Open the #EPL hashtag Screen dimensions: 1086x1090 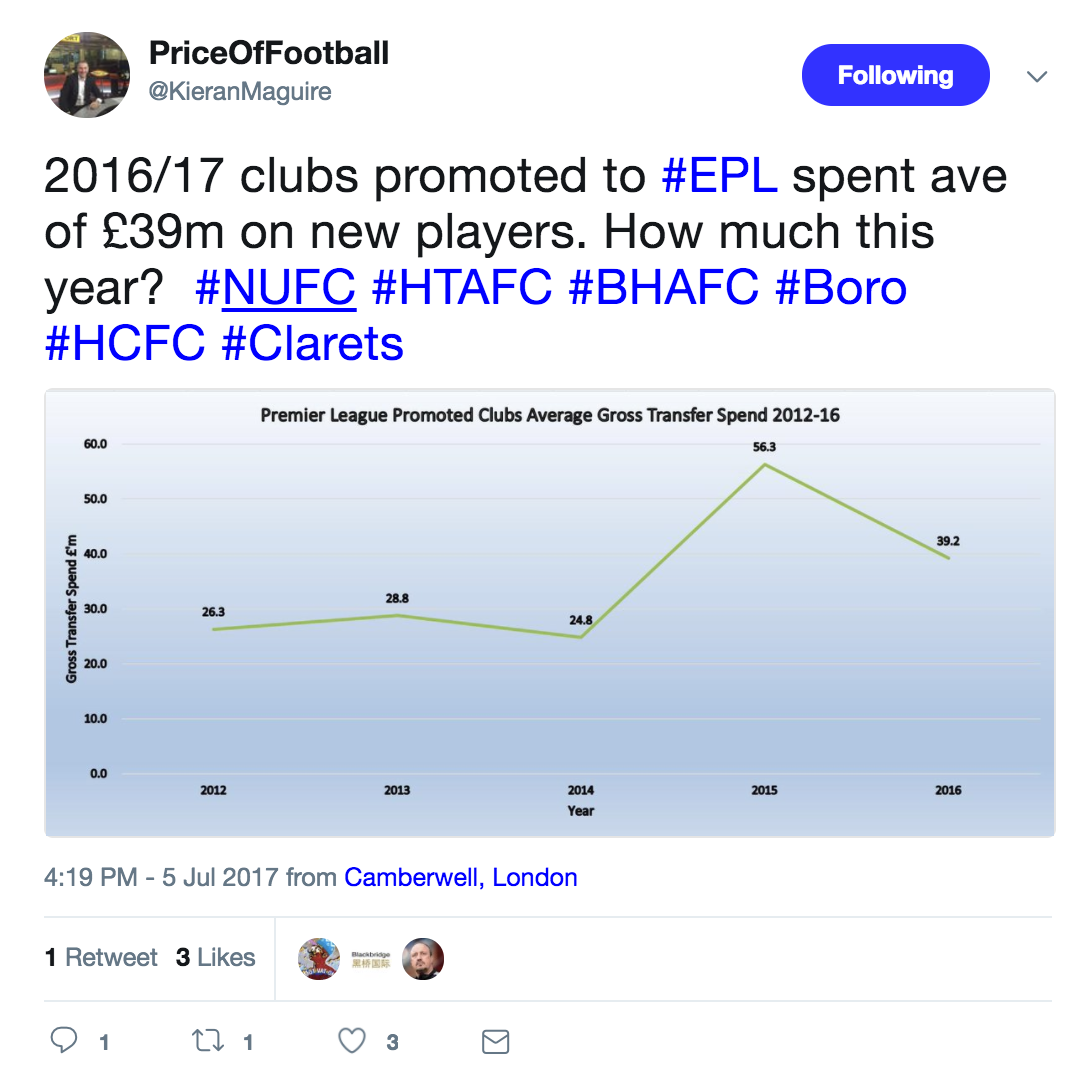coord(719,175)
